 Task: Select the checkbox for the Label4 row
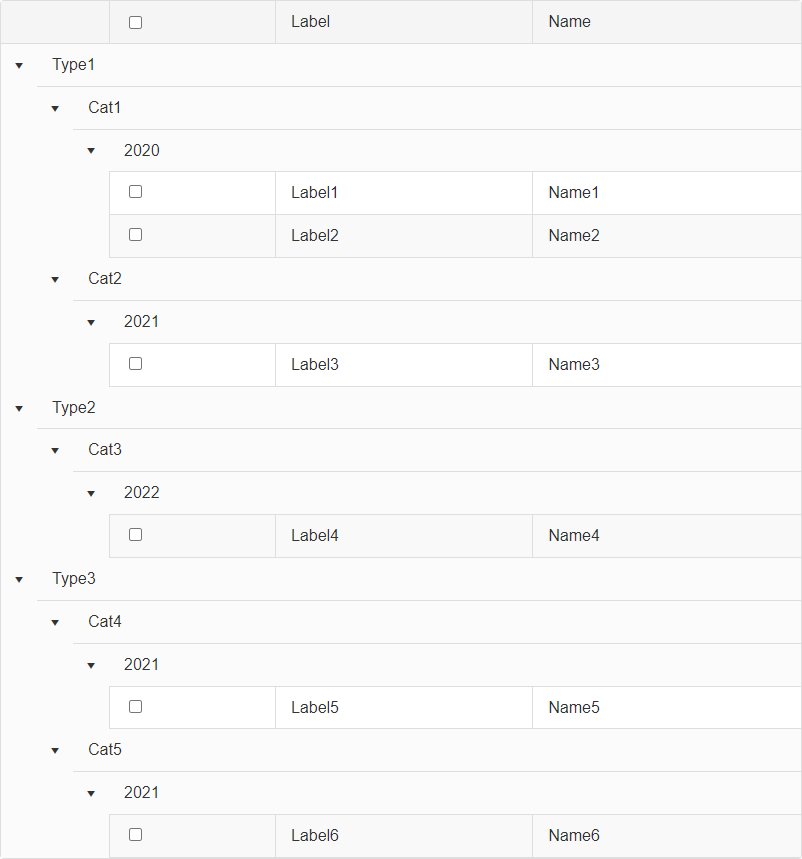[x=136, y=535]
